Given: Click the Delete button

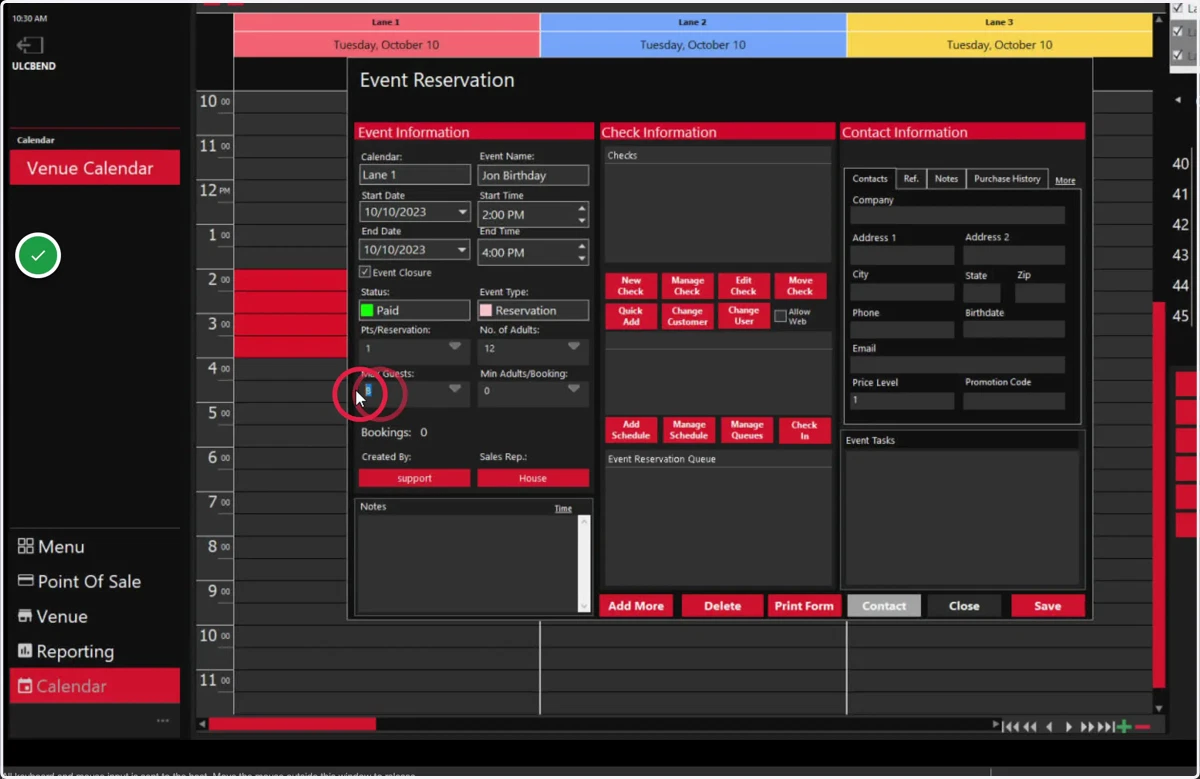Looking at the screenshot, I should coord(722,606).
